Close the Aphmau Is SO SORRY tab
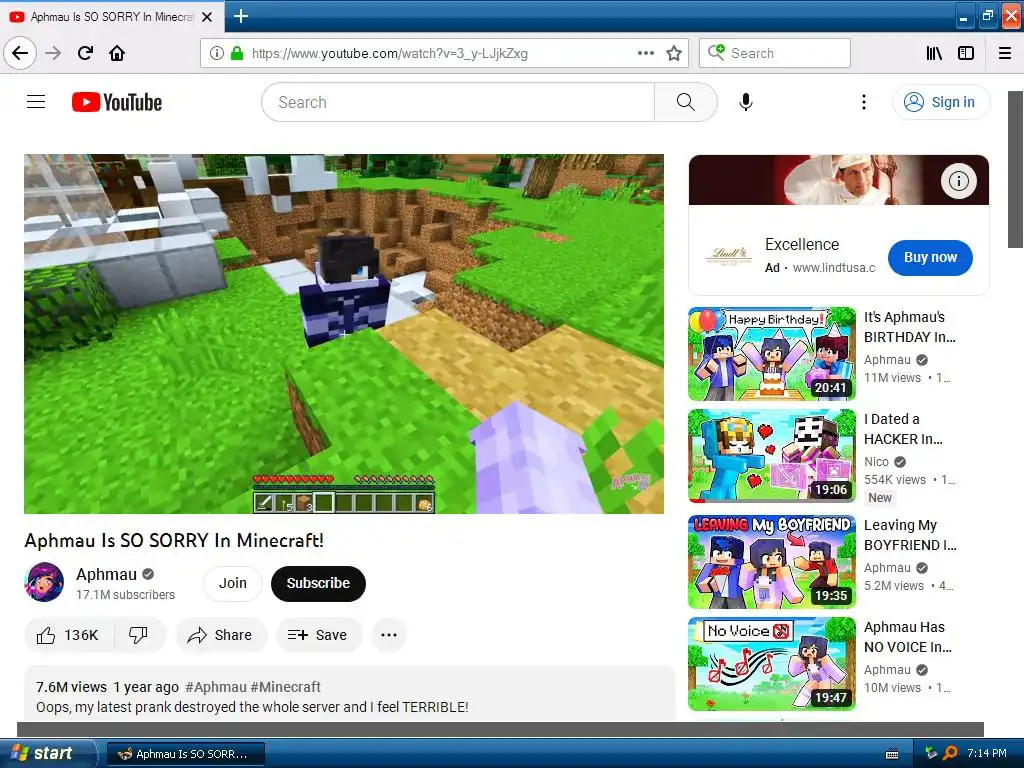The image size is (1024, 768). [x=207, y=17]
